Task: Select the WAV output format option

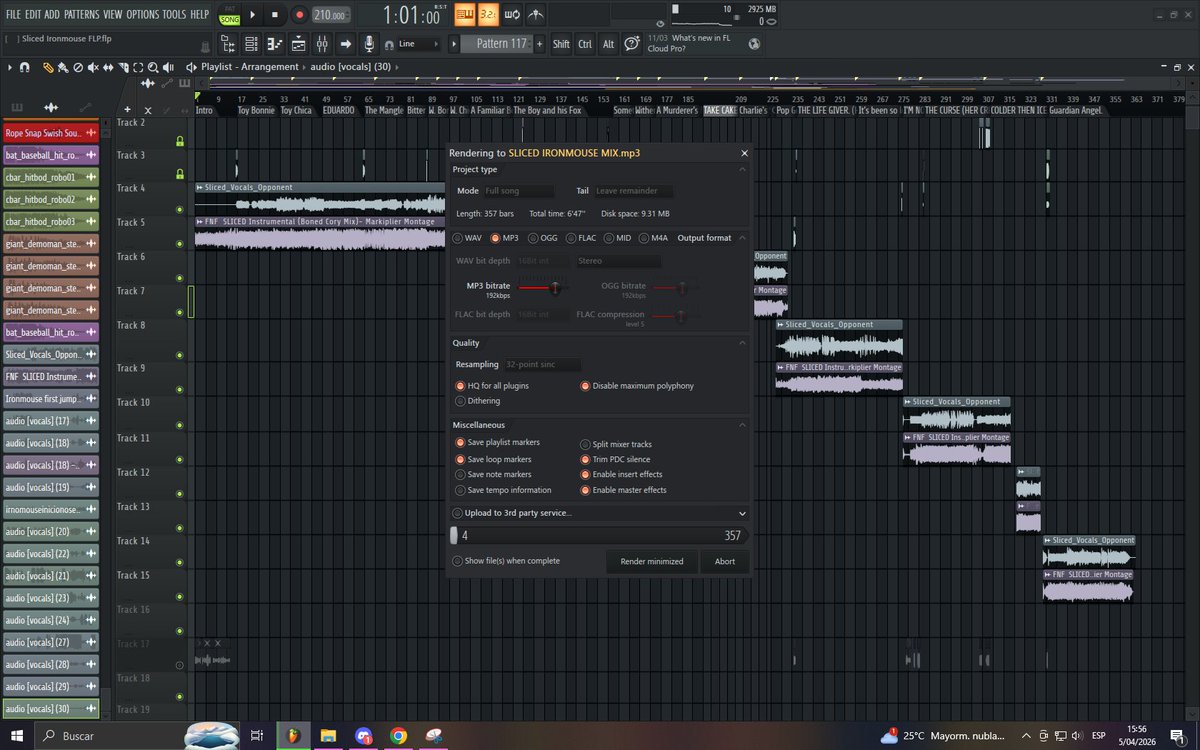Action: (466, 238)
